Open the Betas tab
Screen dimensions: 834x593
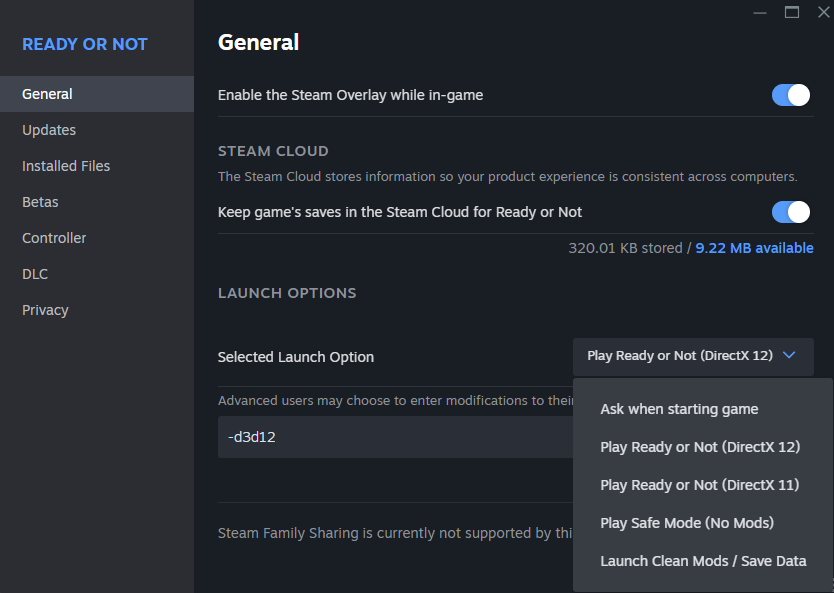[x=40, y=202]
